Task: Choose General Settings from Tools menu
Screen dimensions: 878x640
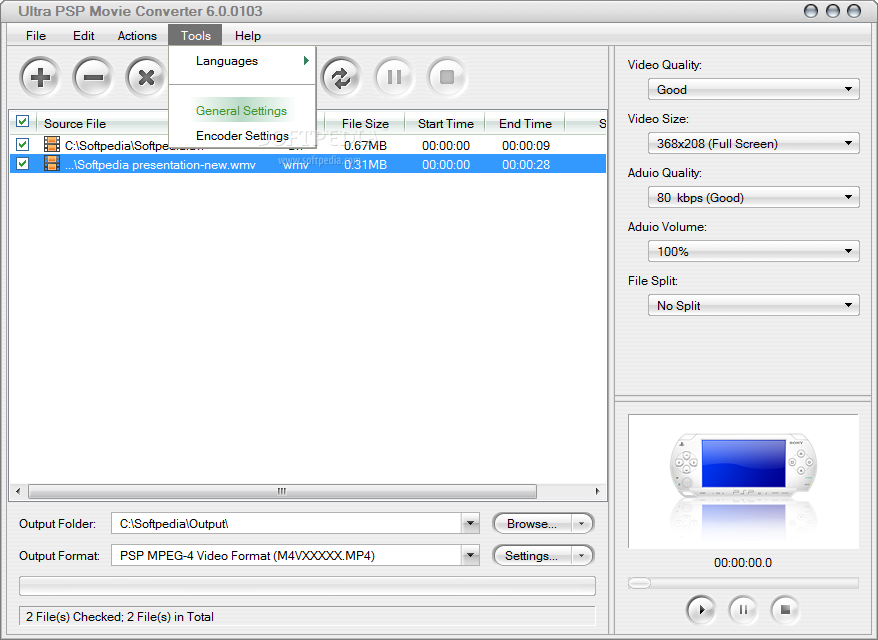Action: [242, 110]
